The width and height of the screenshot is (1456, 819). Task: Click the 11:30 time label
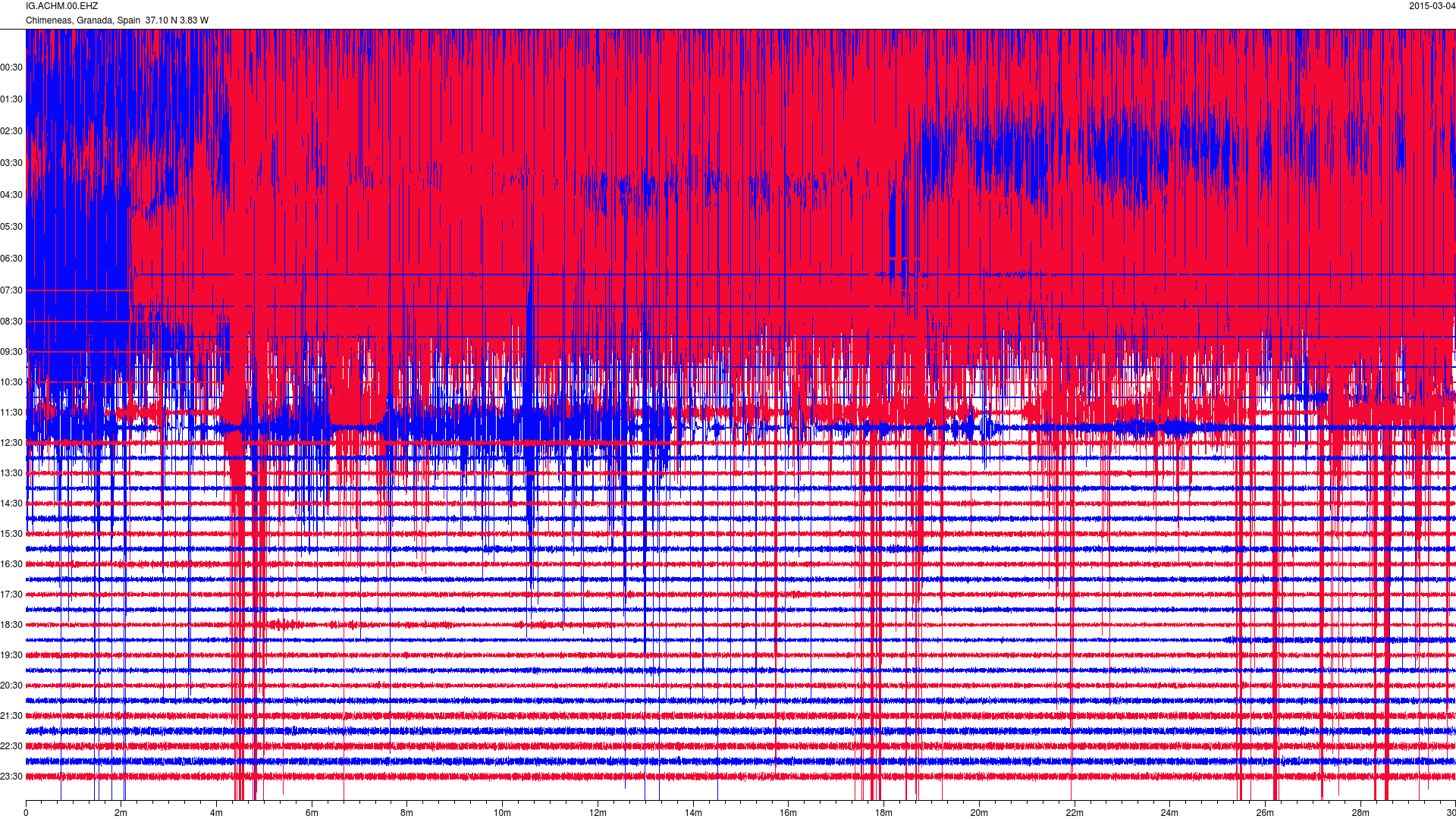(11, 413)
